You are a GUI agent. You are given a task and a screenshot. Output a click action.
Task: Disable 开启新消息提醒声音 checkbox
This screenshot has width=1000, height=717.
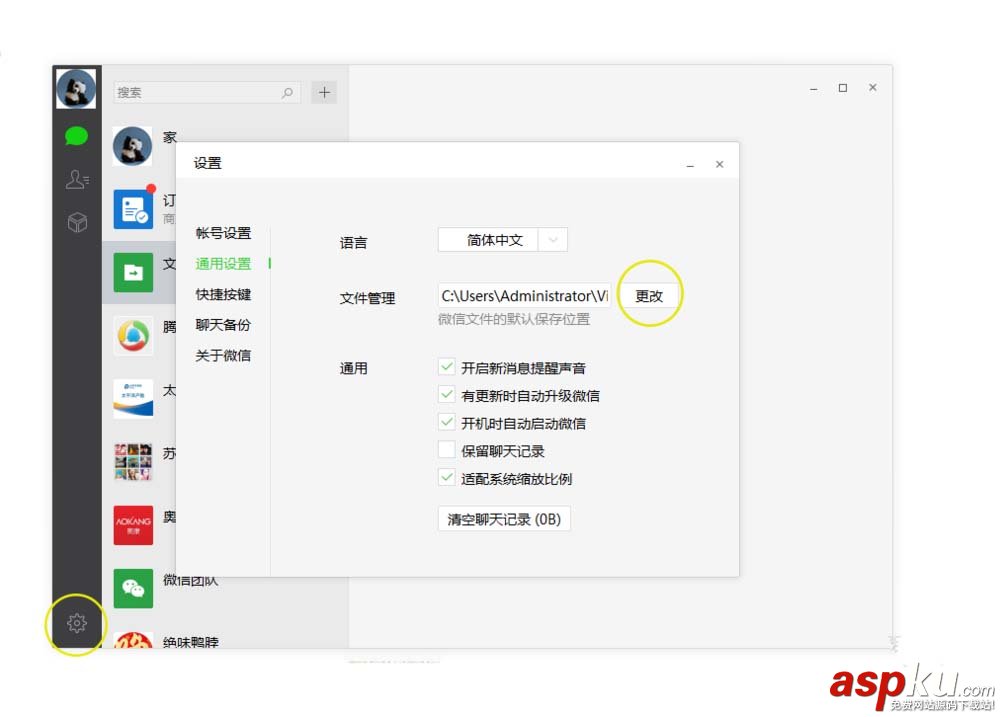tap(447, 366)
